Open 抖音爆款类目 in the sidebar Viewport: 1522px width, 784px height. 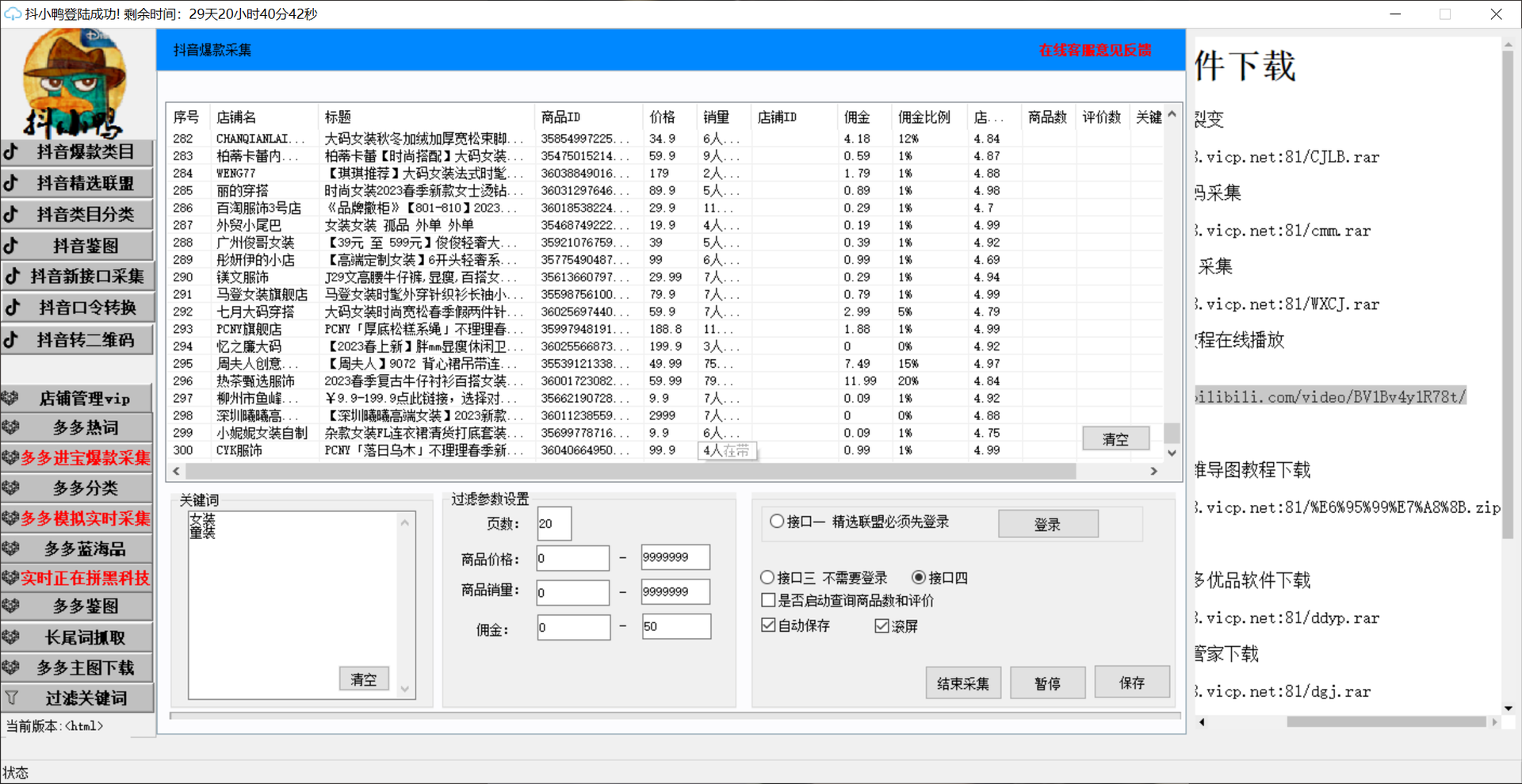click(x=77, y=151)
